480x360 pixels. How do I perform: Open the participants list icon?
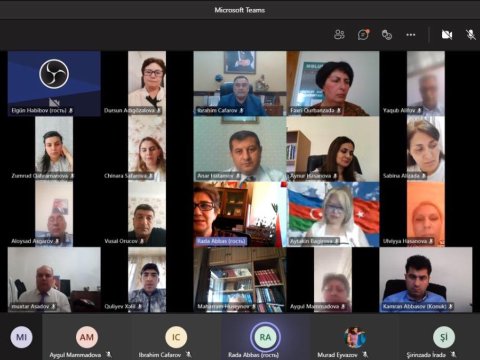(x=339, y=34)
